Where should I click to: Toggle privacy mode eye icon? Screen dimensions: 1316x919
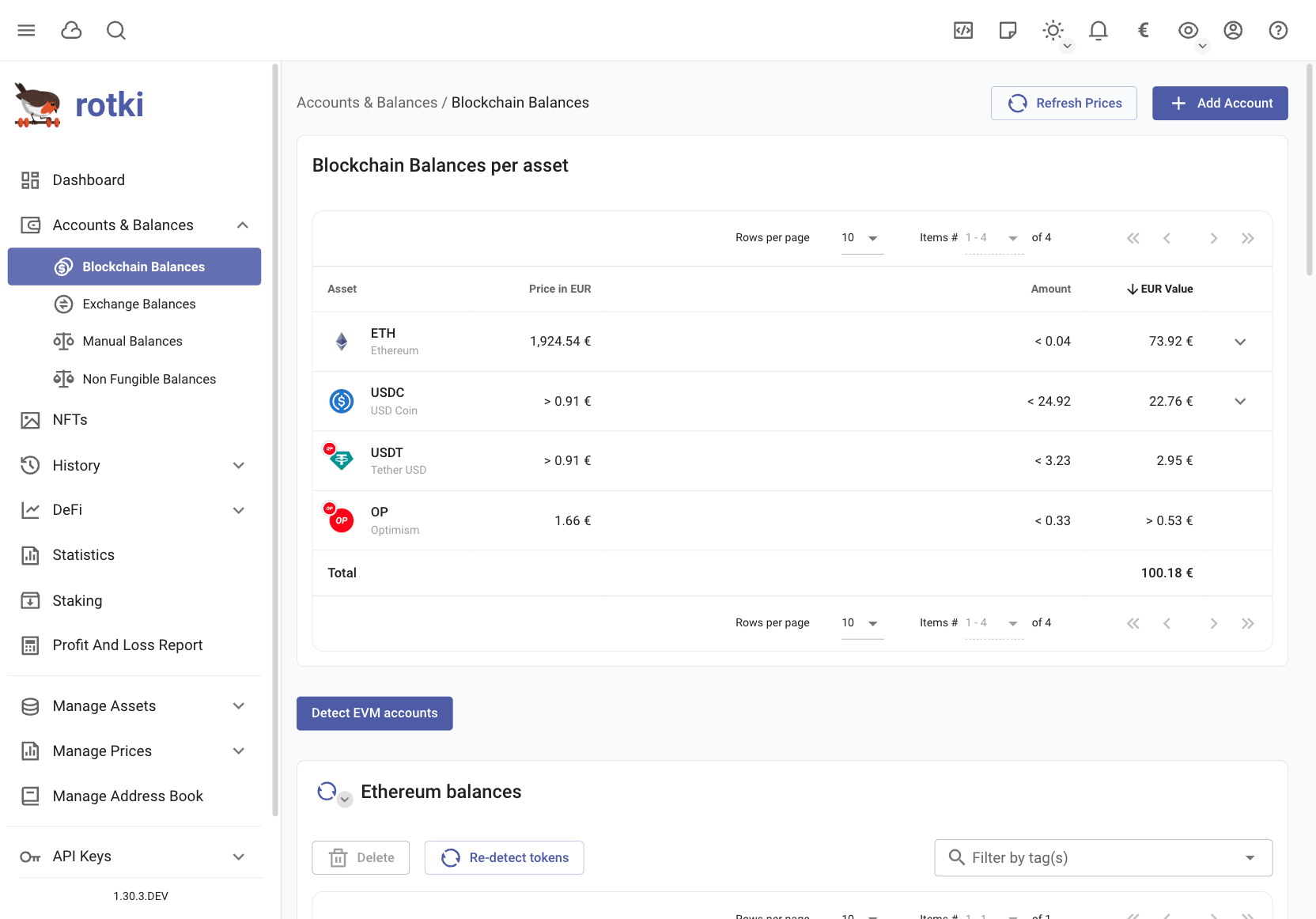pyautogui.click(x=1188, y=30)
